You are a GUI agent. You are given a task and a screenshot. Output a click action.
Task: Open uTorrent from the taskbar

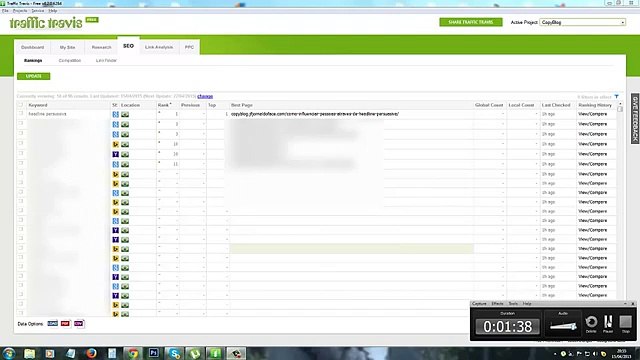click(x=195, y=353)
